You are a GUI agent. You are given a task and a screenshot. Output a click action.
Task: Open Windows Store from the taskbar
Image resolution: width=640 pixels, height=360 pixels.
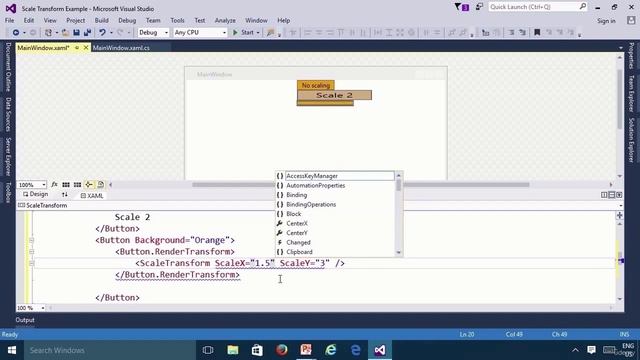point(257,350)
